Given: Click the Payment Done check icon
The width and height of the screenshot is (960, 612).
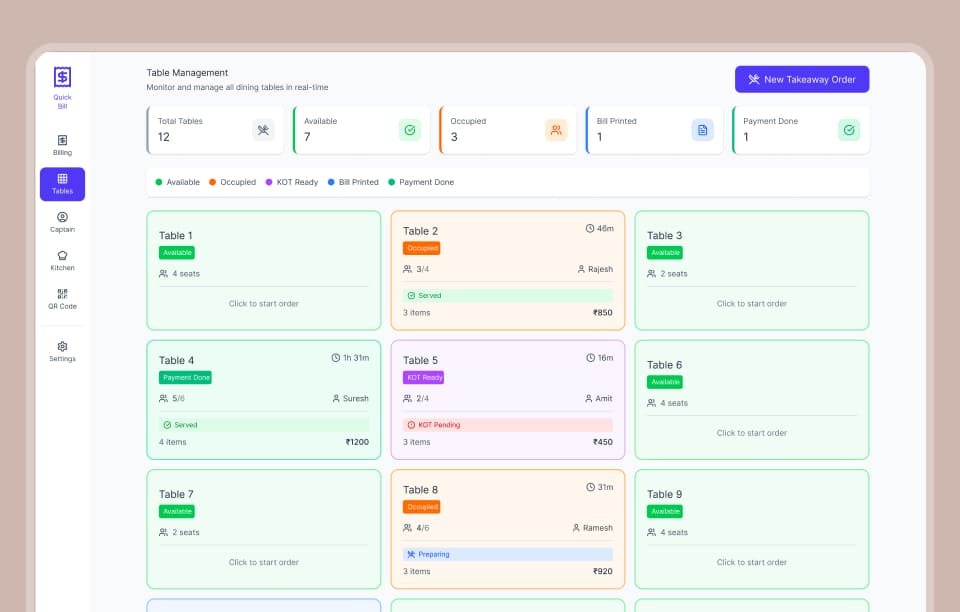Looking at the screenshot, I should tap(849, 130).
